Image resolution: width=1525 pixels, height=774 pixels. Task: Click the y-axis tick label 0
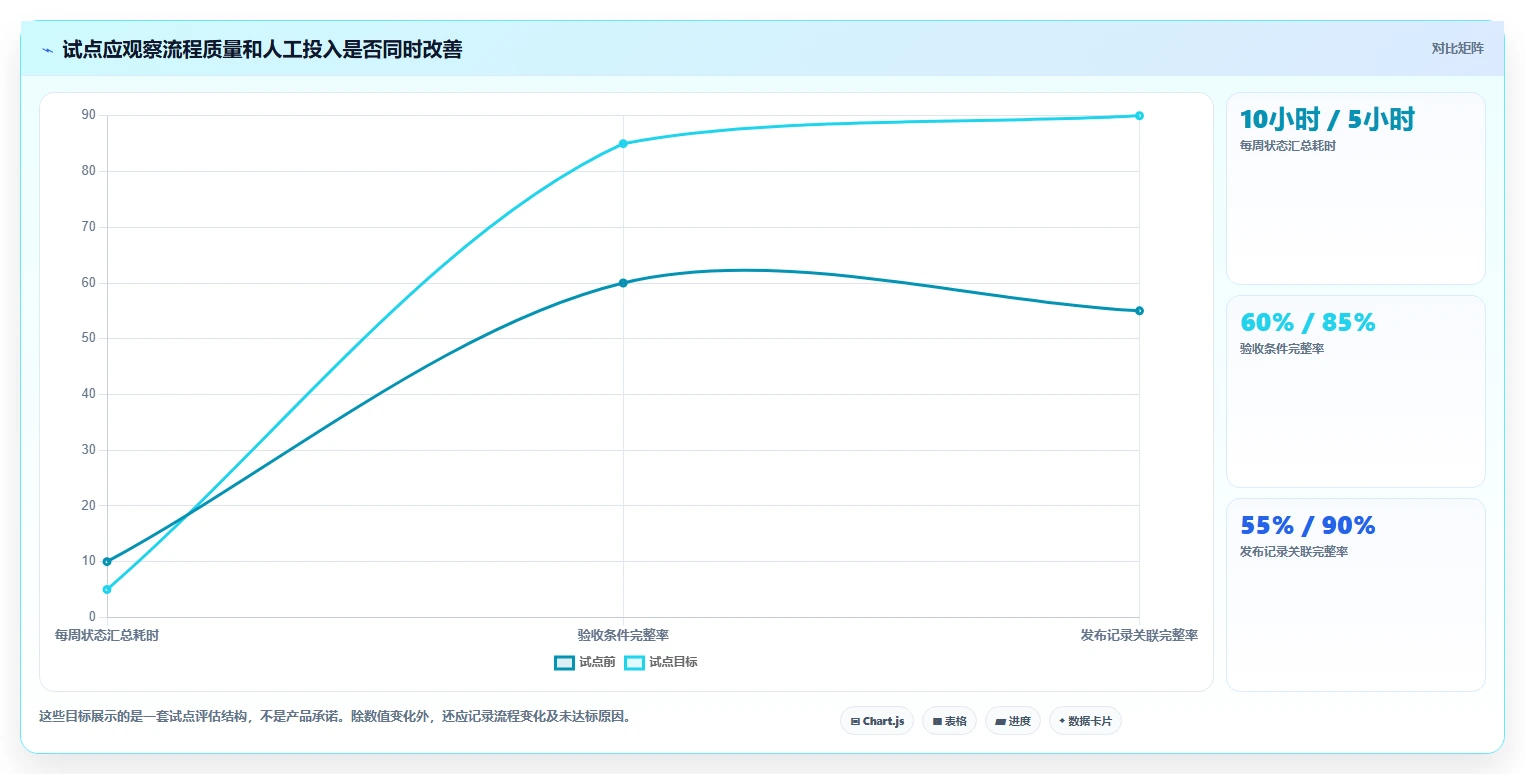pos(92,617)
